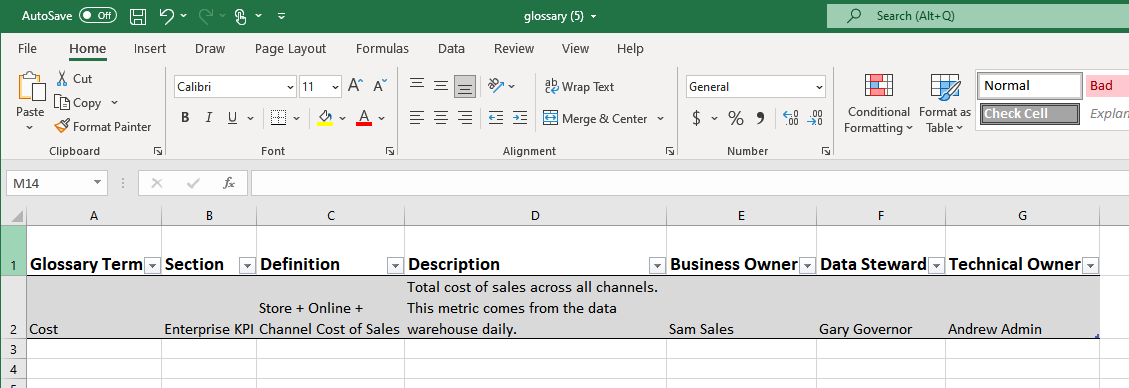Click Decrease Decimal icon

coord(815,118)
